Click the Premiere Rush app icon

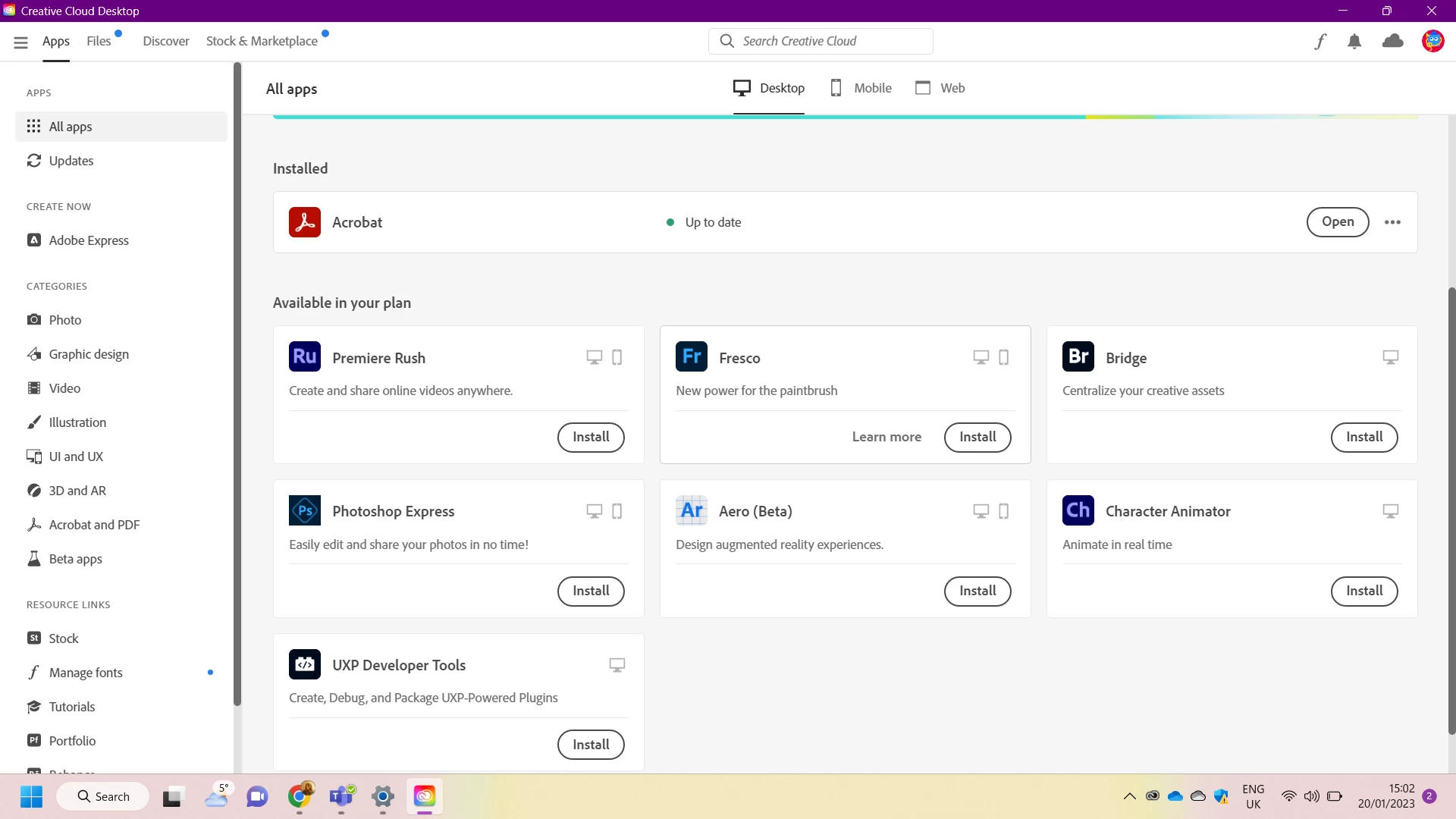click(x=305, y=357)
